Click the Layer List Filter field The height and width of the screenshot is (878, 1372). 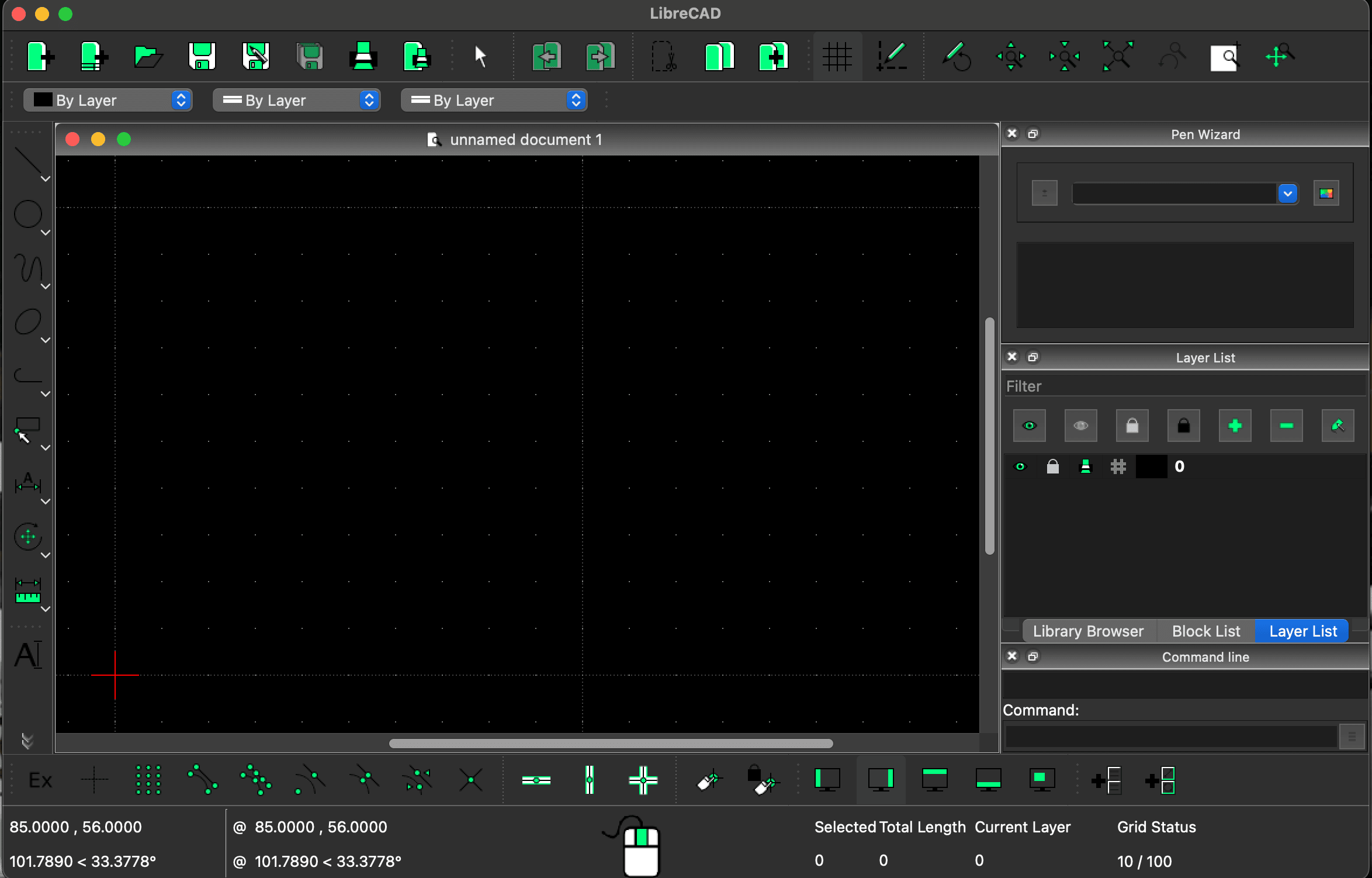(1185, 386)
